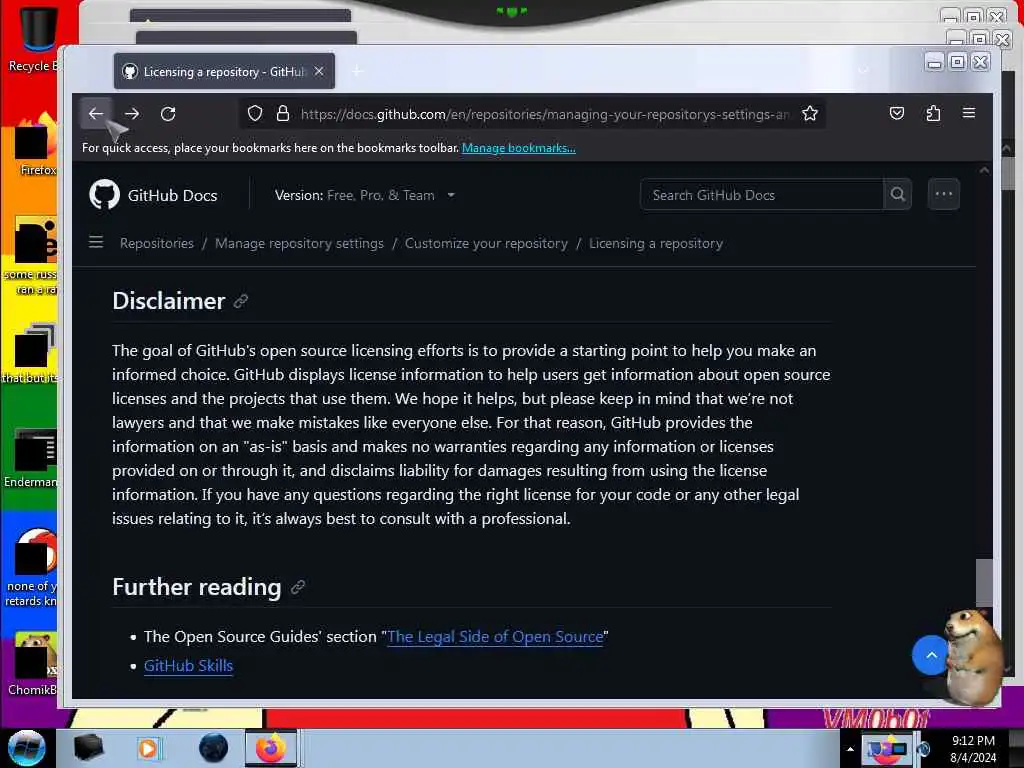1024x768 pixels.
Task: Open the Recycle Bin desktop icon
Action: coord(34,38)
